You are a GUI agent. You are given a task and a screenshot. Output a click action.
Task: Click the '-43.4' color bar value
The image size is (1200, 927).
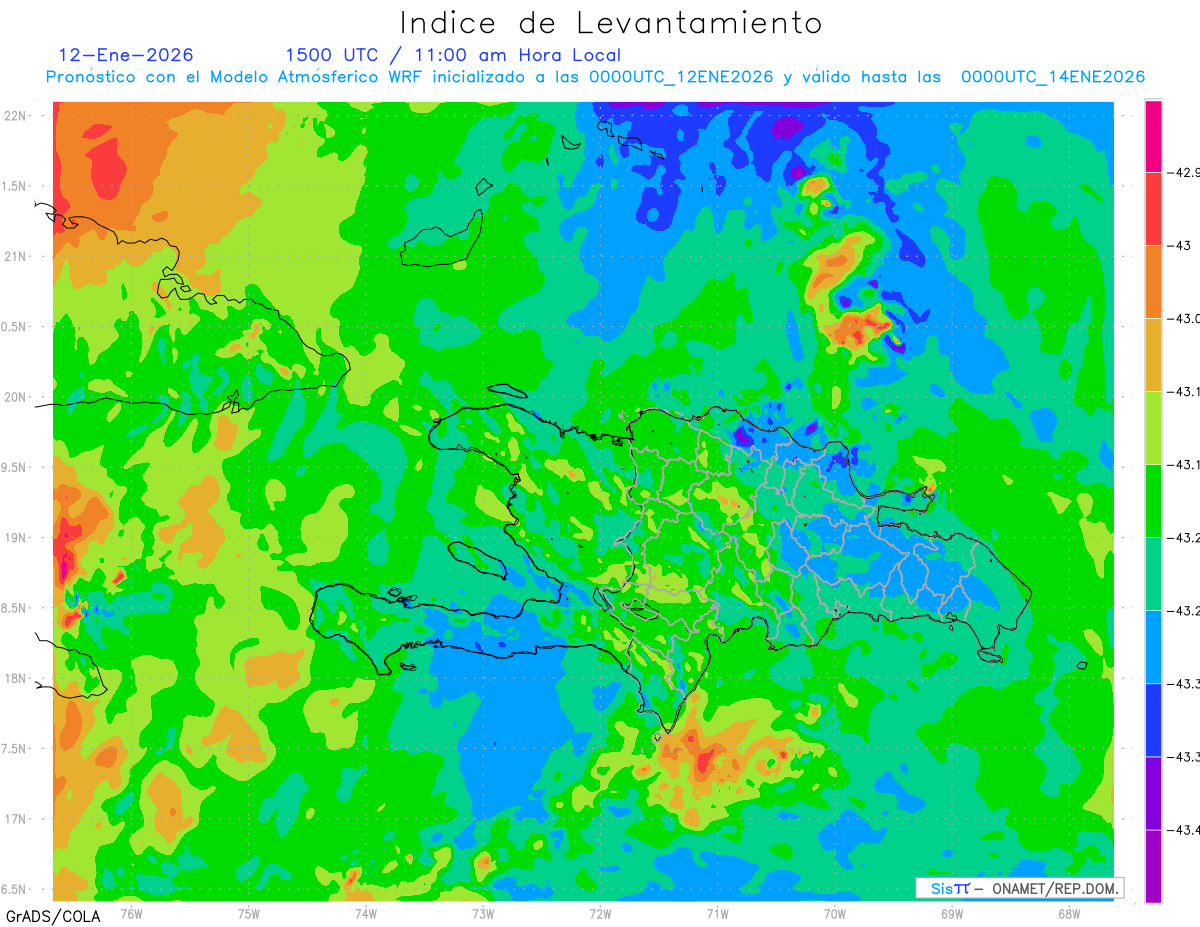coord(1186,830)
